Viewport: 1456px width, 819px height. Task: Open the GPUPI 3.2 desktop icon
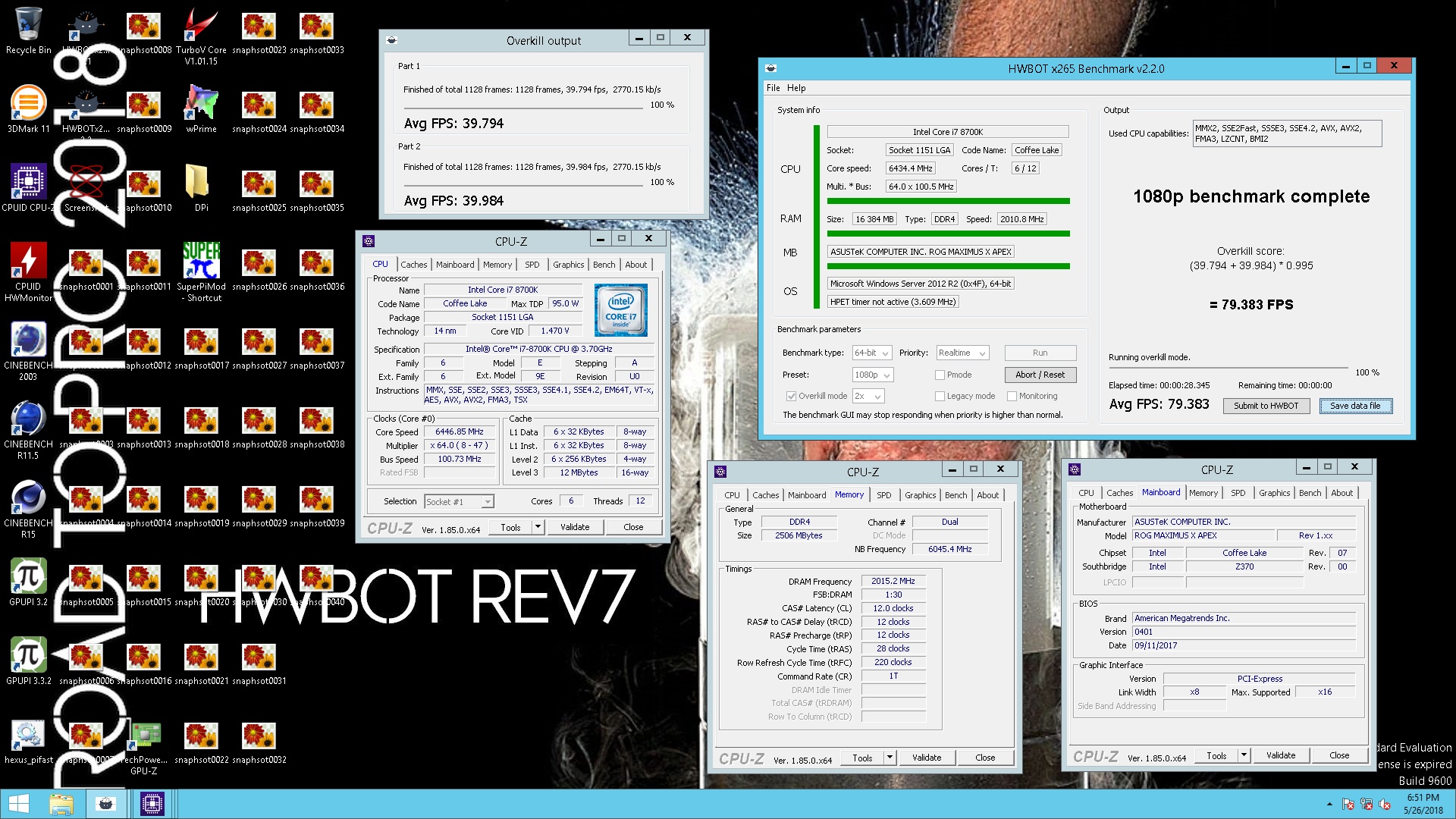28,582
